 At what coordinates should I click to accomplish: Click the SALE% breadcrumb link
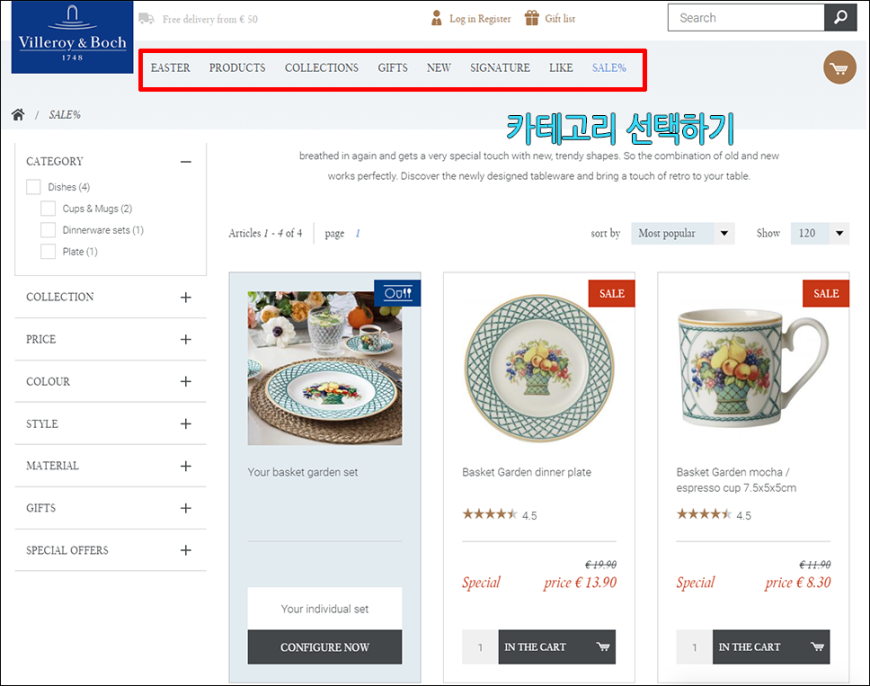[64, 115]
